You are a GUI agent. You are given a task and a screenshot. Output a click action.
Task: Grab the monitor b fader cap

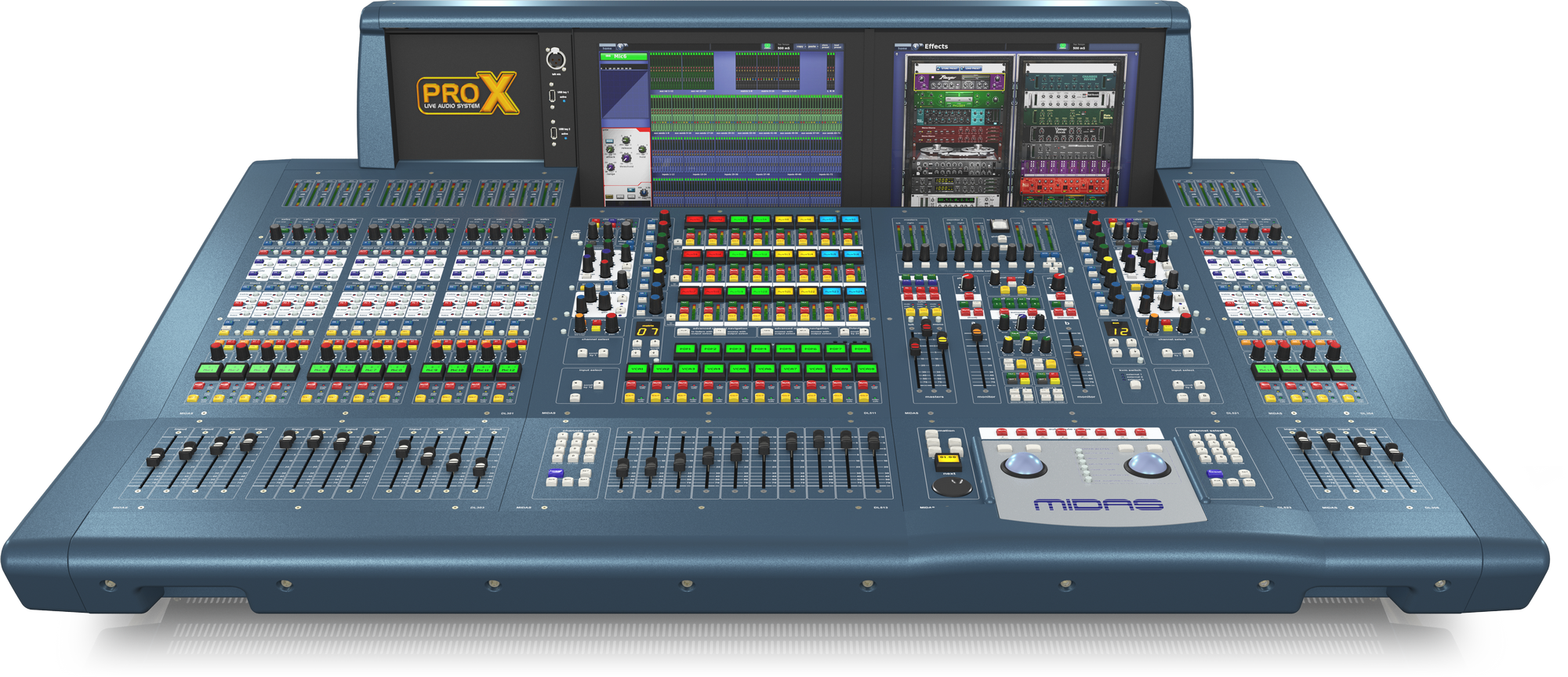point(1077,355)
